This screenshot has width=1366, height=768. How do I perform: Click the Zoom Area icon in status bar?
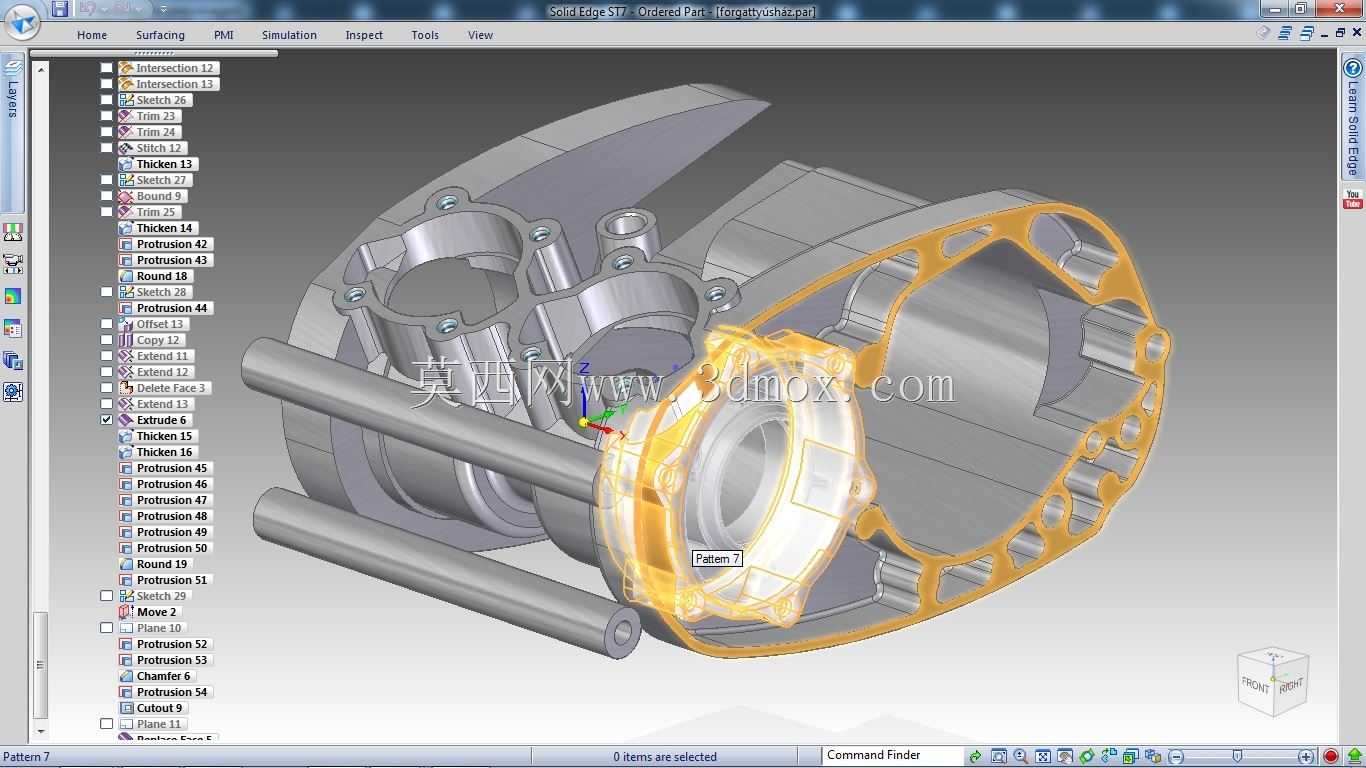coord(999,757)
